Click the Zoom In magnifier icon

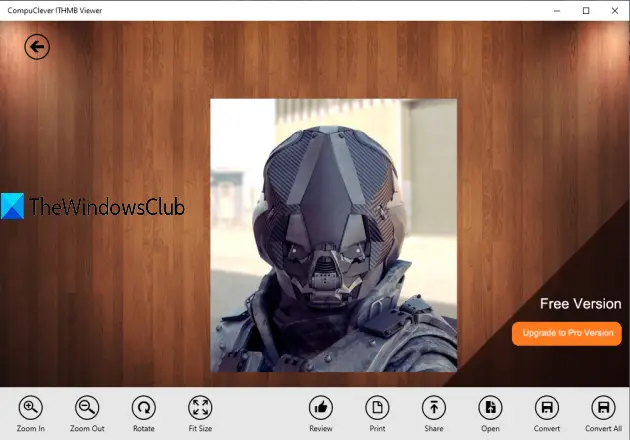click(31, 407)
